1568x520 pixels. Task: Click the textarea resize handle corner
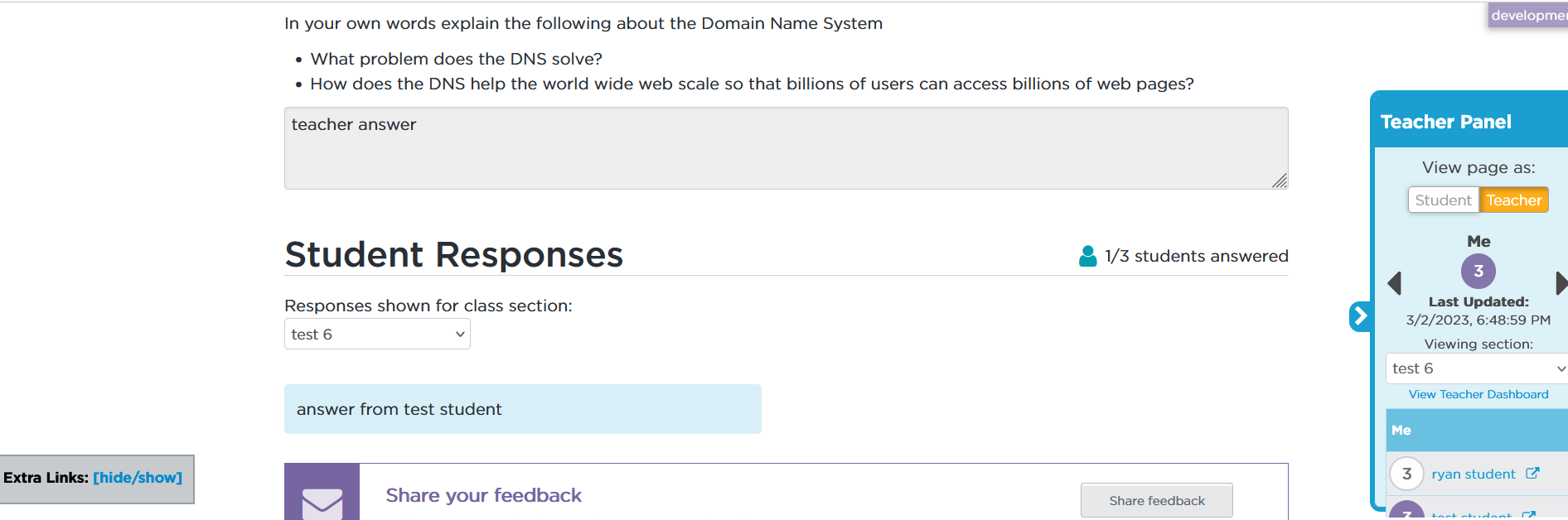[1280, 181]
